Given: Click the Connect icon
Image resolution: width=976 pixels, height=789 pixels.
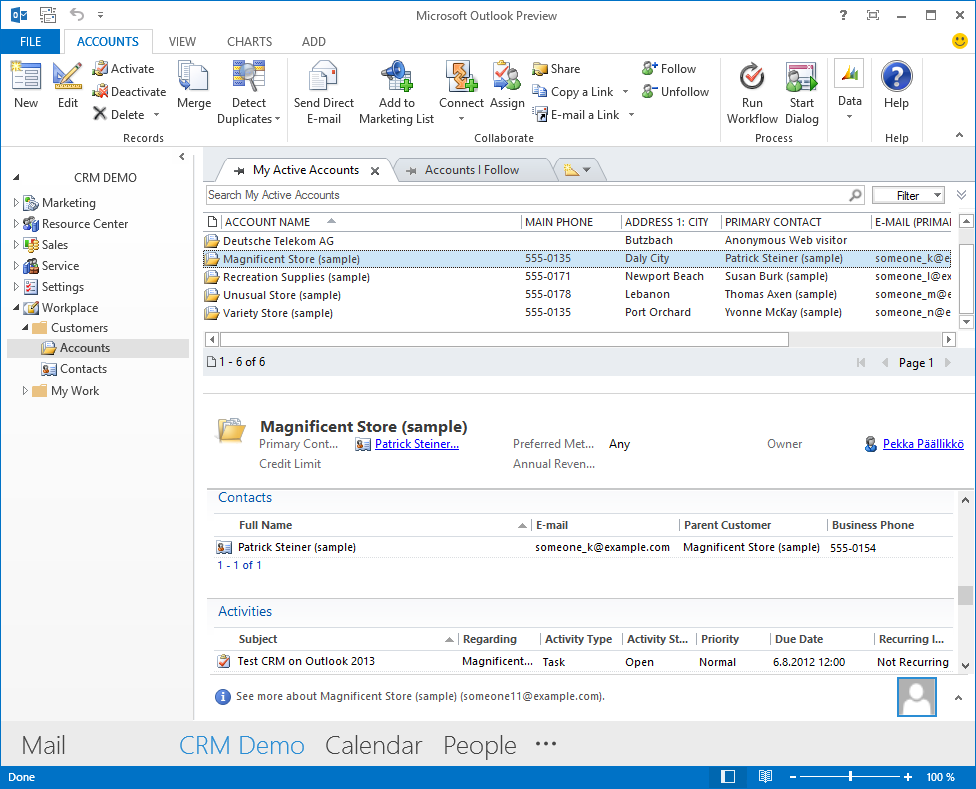Looking at the screenshot, I should point(461,77).
